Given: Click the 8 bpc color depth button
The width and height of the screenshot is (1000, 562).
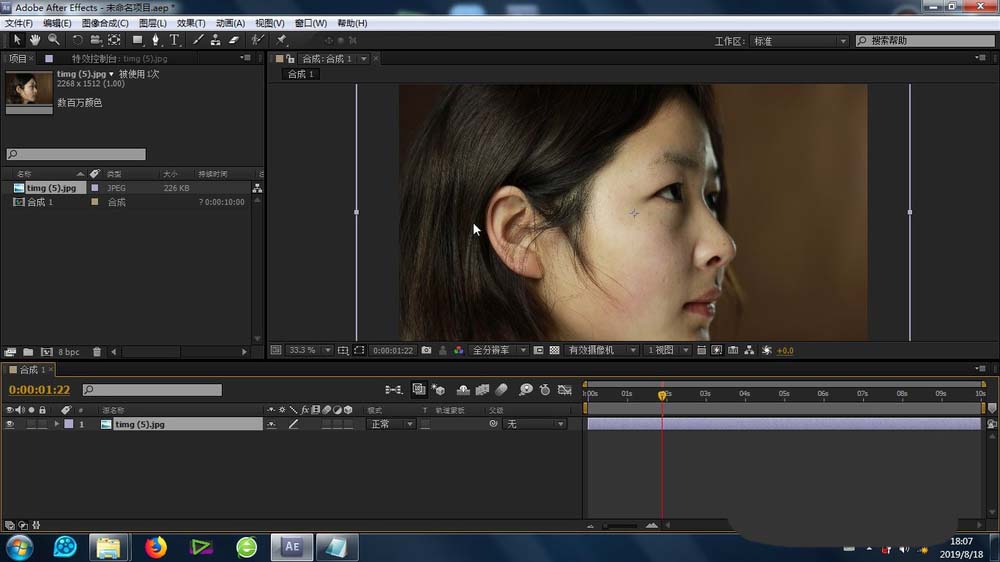Looking at the screenshot, I should [x=69, y=352].
